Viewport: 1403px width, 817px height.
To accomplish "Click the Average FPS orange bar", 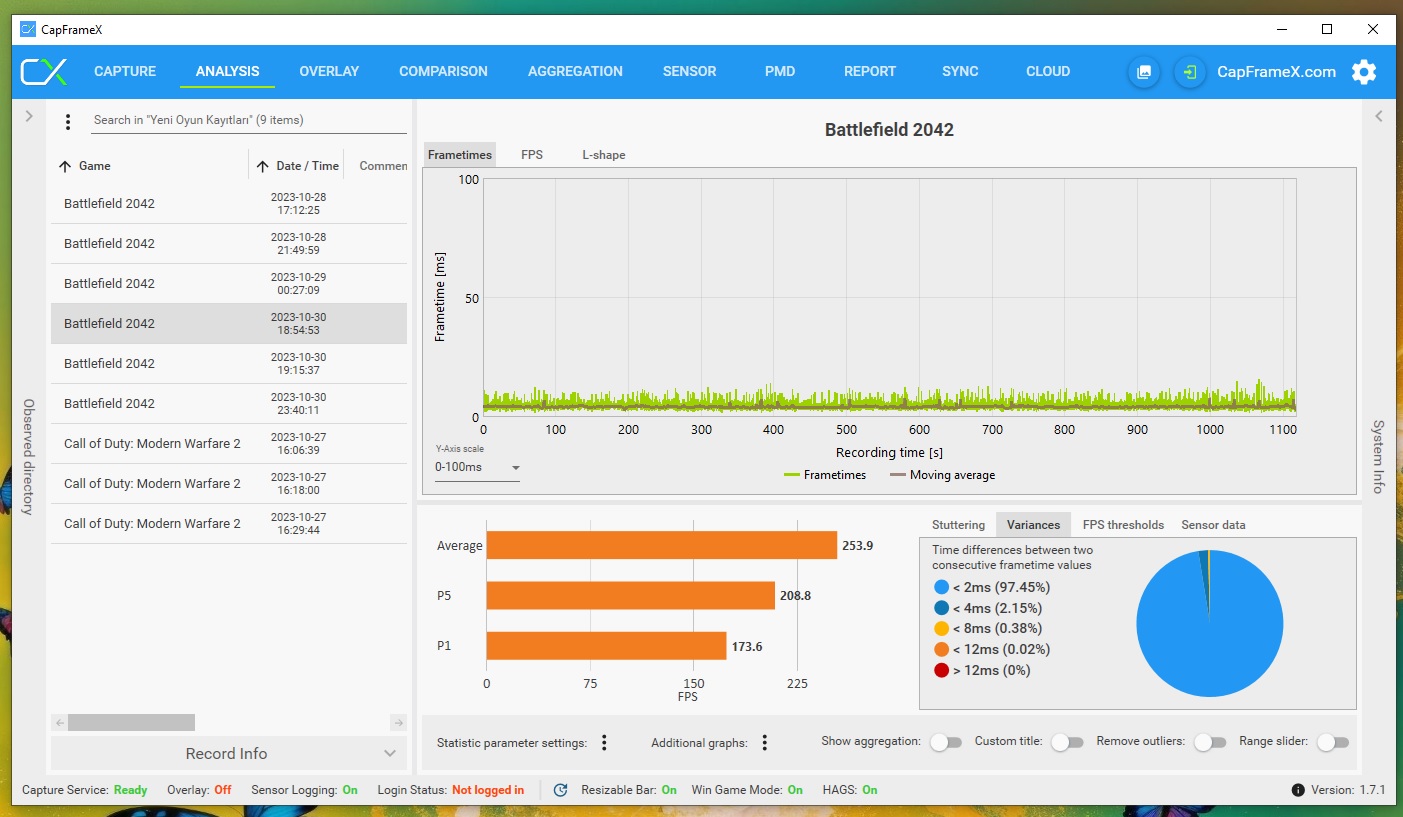I will pyautogui.click(x=662, y=546).
